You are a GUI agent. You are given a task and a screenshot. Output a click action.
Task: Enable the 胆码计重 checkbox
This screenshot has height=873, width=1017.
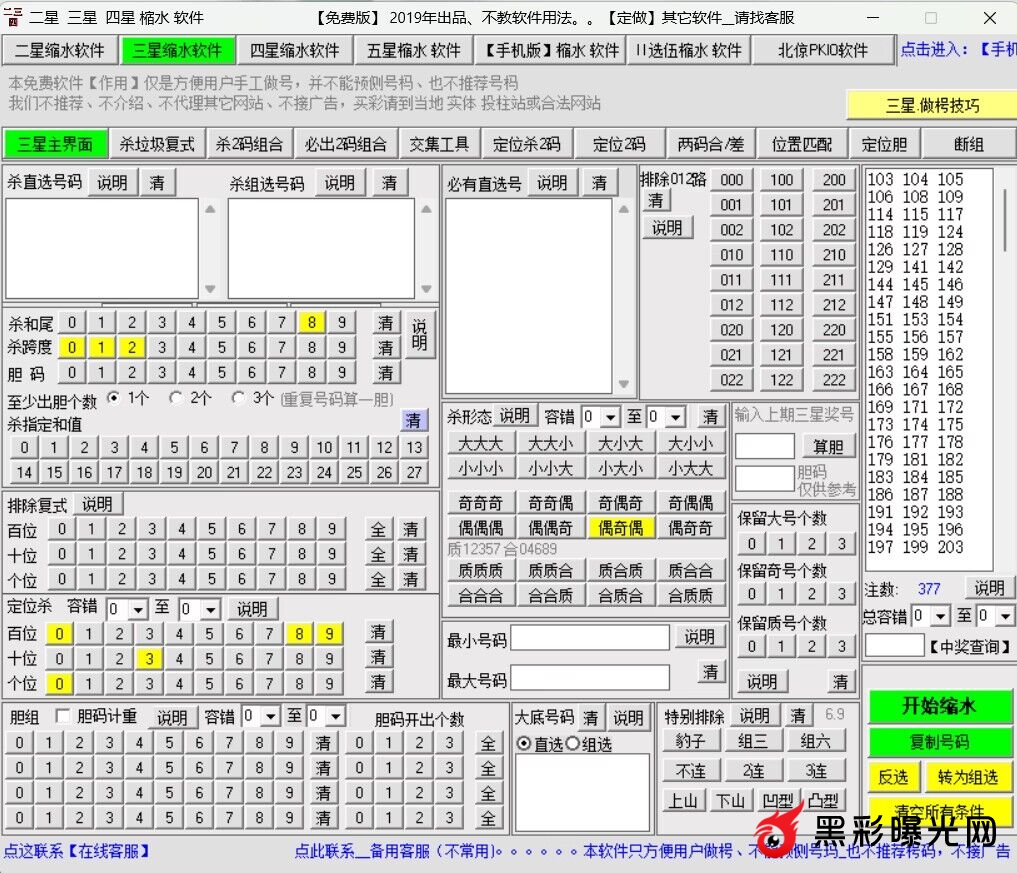(x=63, y=716)
